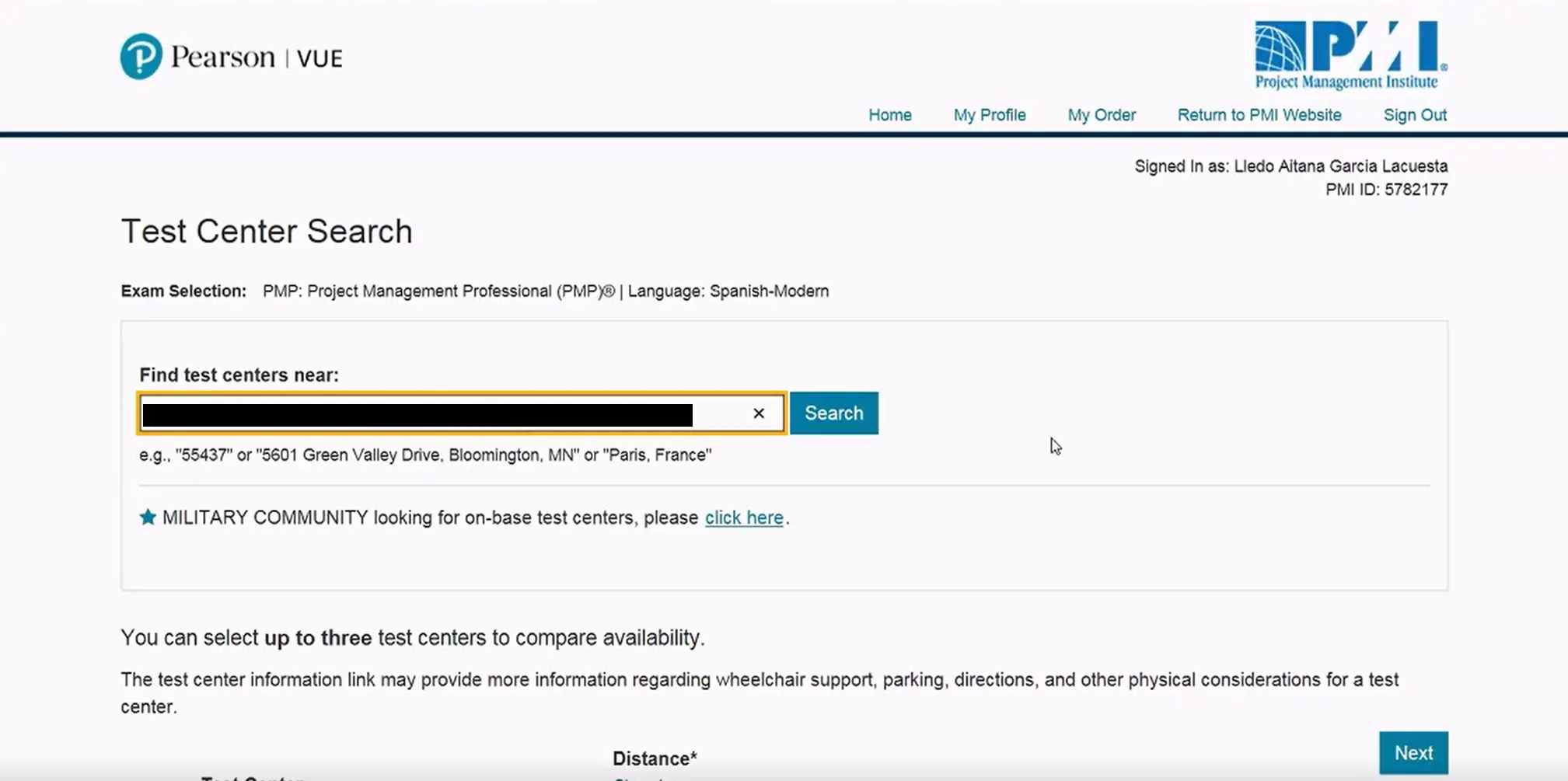The width and height of the screenshot is (1568, 781).
Task: Go to My Profile in navigation
Action: [x=989, y=115]
